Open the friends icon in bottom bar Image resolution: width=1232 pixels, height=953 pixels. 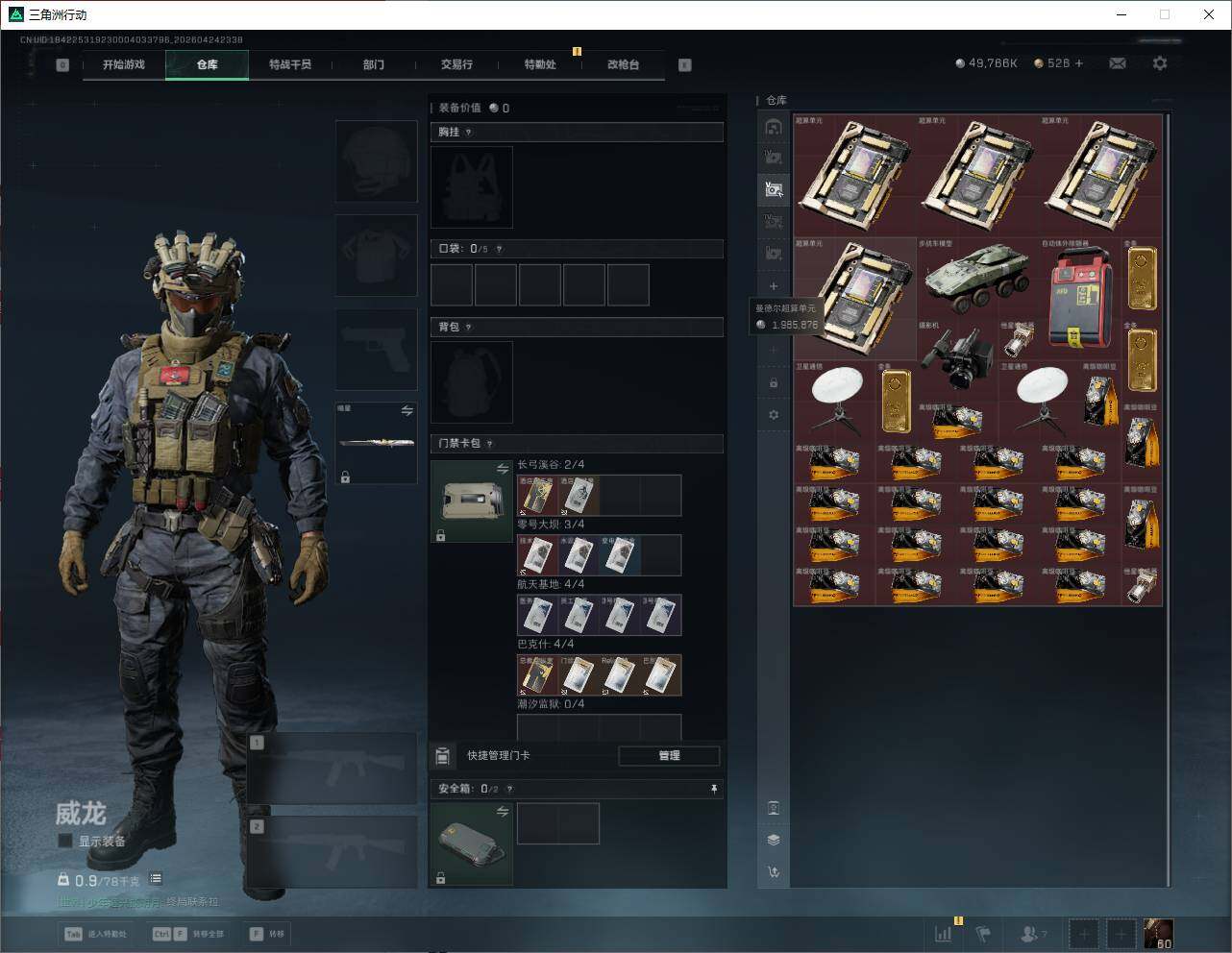coord(1033,934)
